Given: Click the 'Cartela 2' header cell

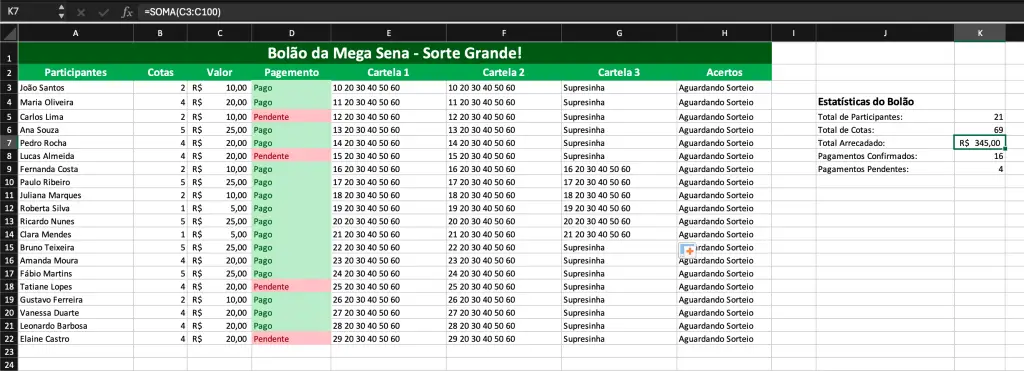Looking at the screenshot, I should 504,73.
